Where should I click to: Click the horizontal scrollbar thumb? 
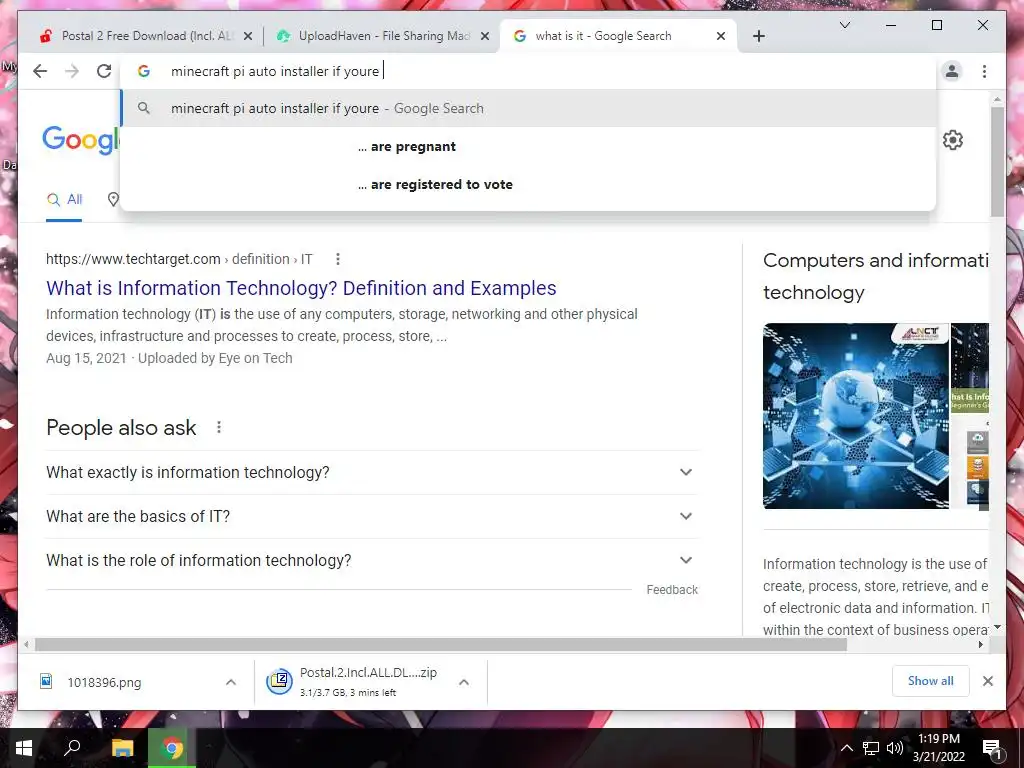(441, 645)
